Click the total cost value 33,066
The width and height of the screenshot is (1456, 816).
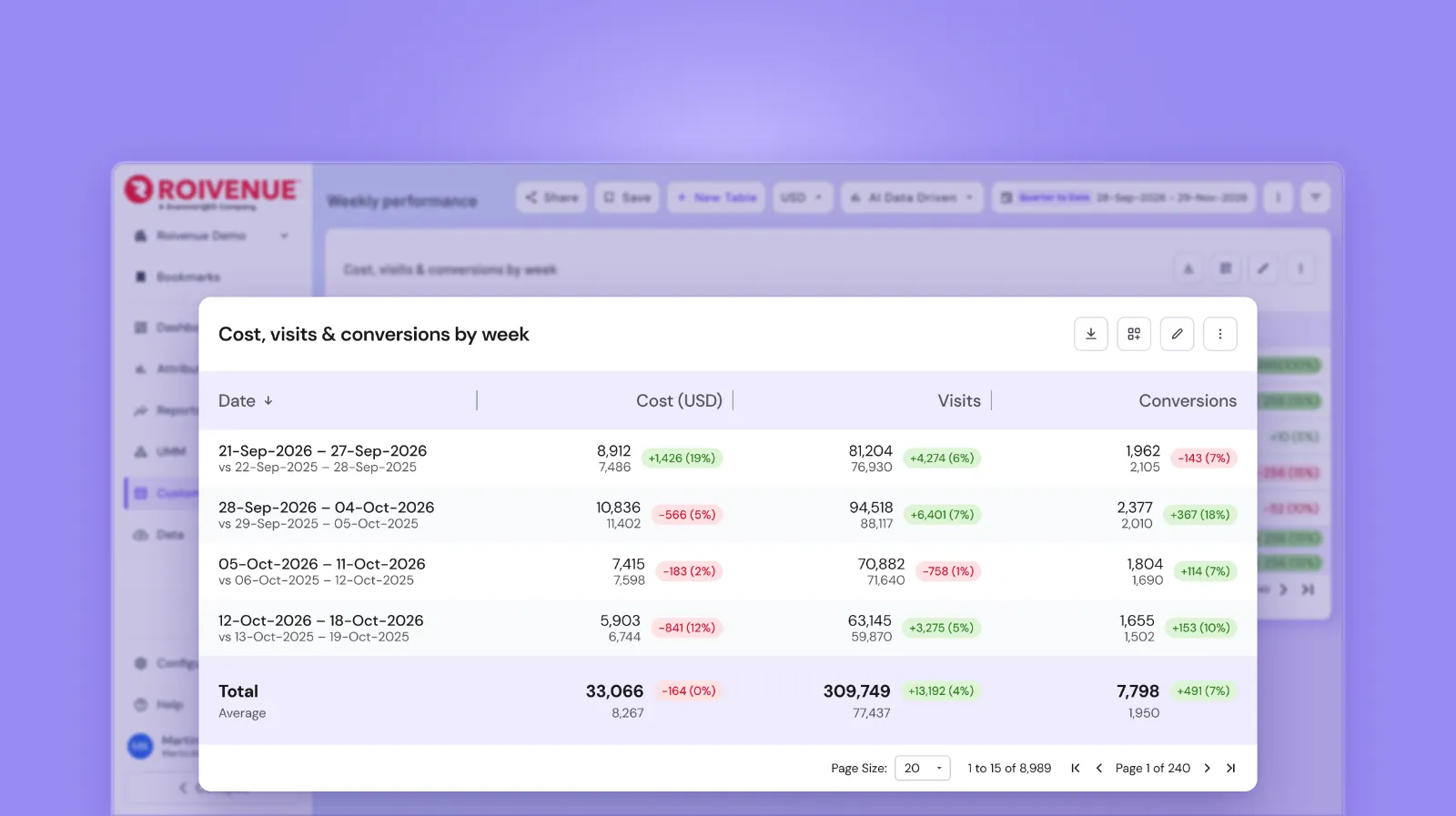point(614,691)
